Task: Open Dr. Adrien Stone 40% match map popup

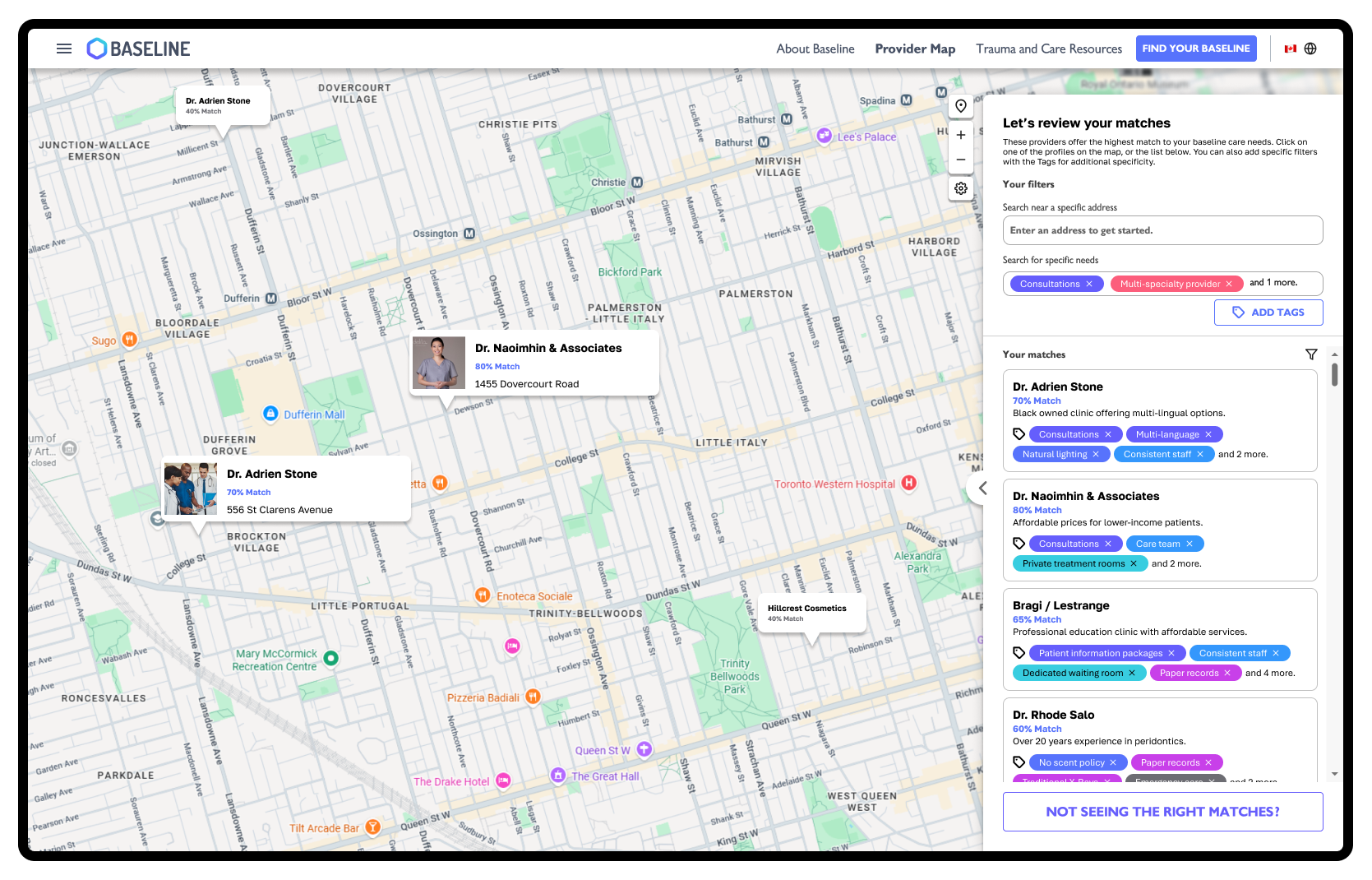Action: [x=223, y=105]
